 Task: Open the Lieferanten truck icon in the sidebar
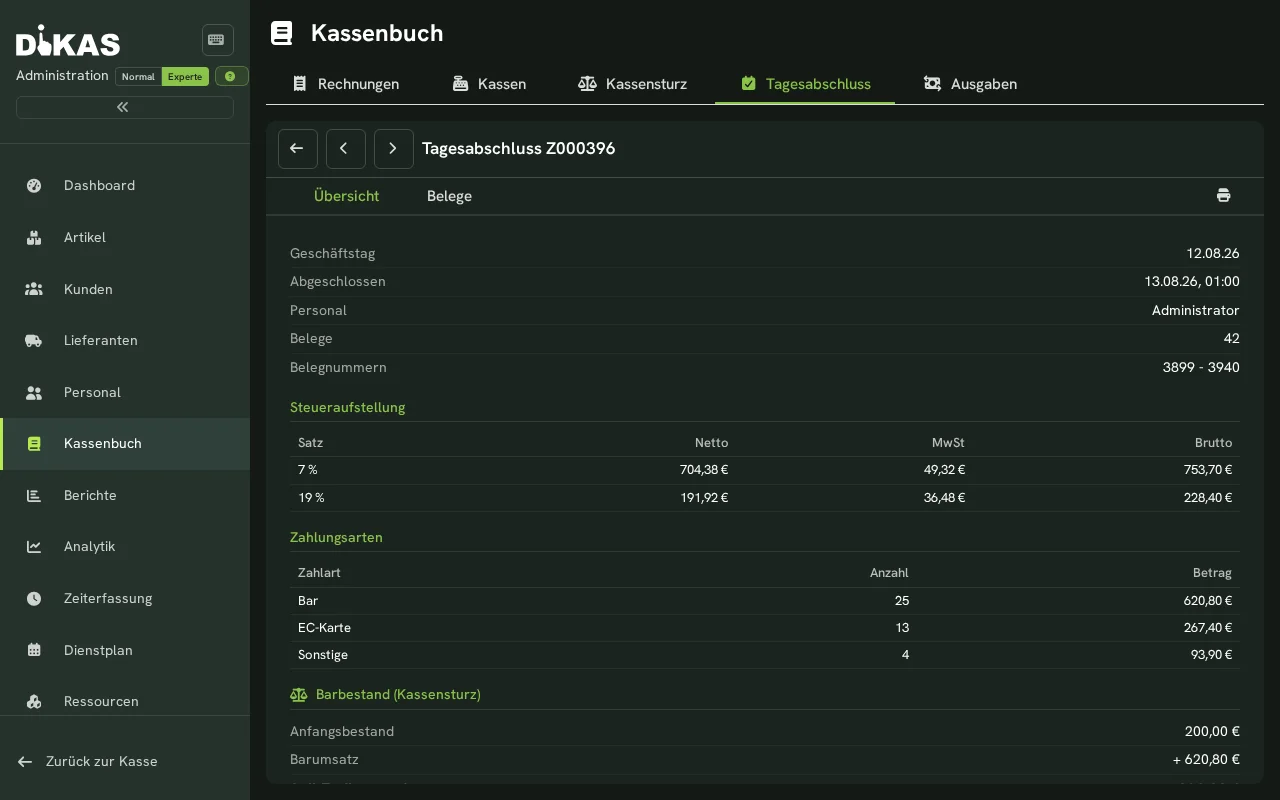point(34,341)
